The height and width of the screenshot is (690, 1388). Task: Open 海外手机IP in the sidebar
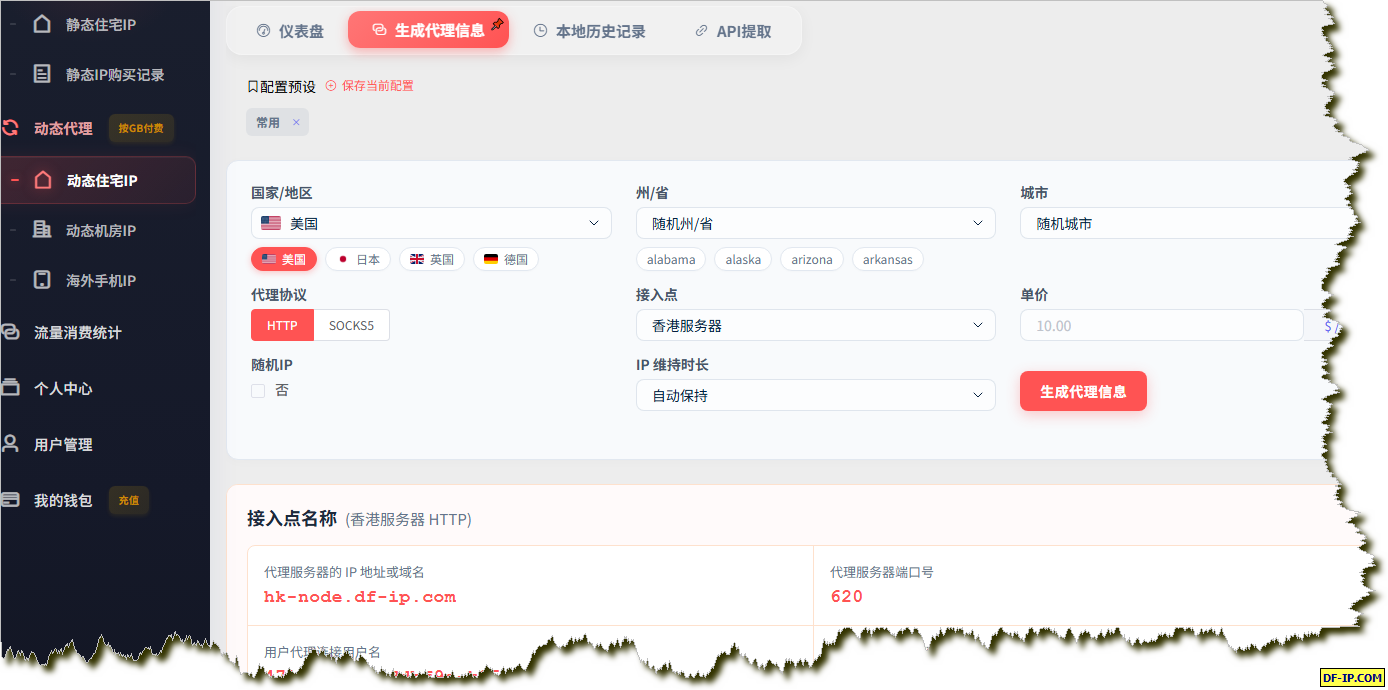click(x=100, y=280)
